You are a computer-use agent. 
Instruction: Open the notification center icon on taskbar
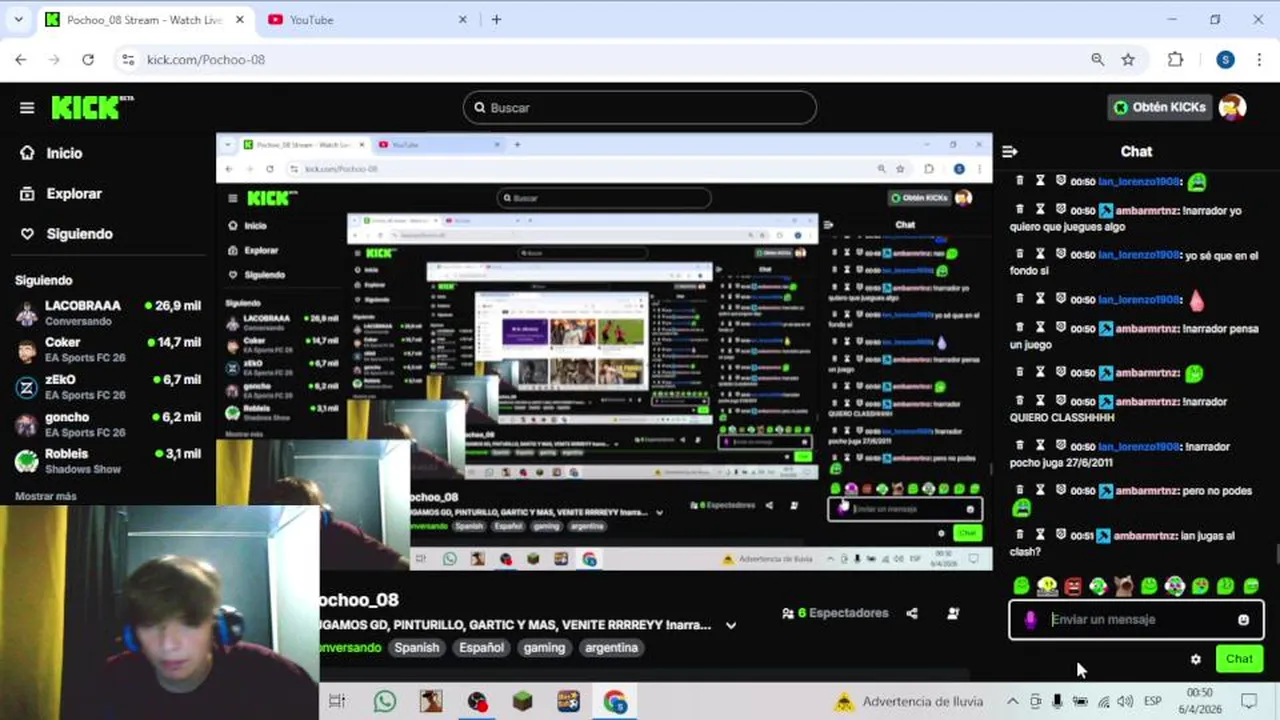(x=1249, y=702)
